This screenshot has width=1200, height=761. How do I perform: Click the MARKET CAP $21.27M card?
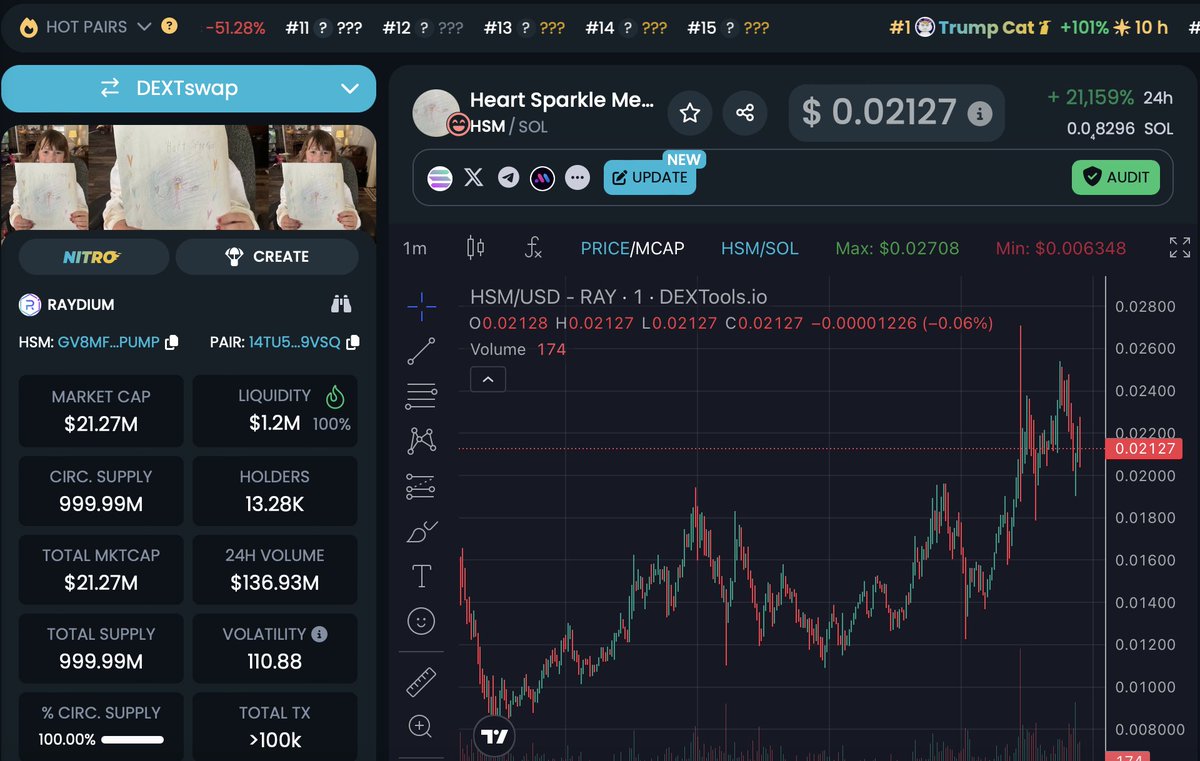(x=101, y=411)
